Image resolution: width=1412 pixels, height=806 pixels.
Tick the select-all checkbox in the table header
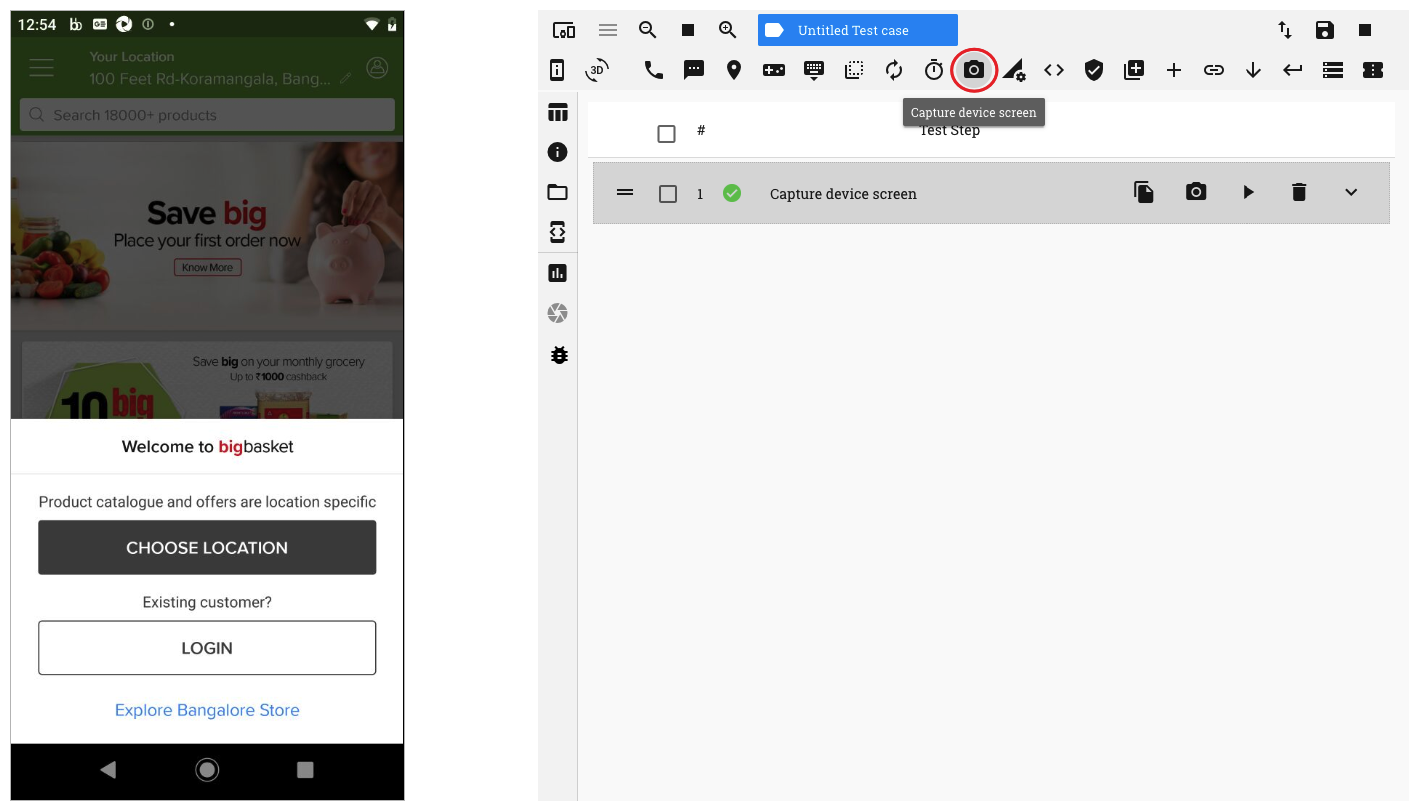[666, 133]
